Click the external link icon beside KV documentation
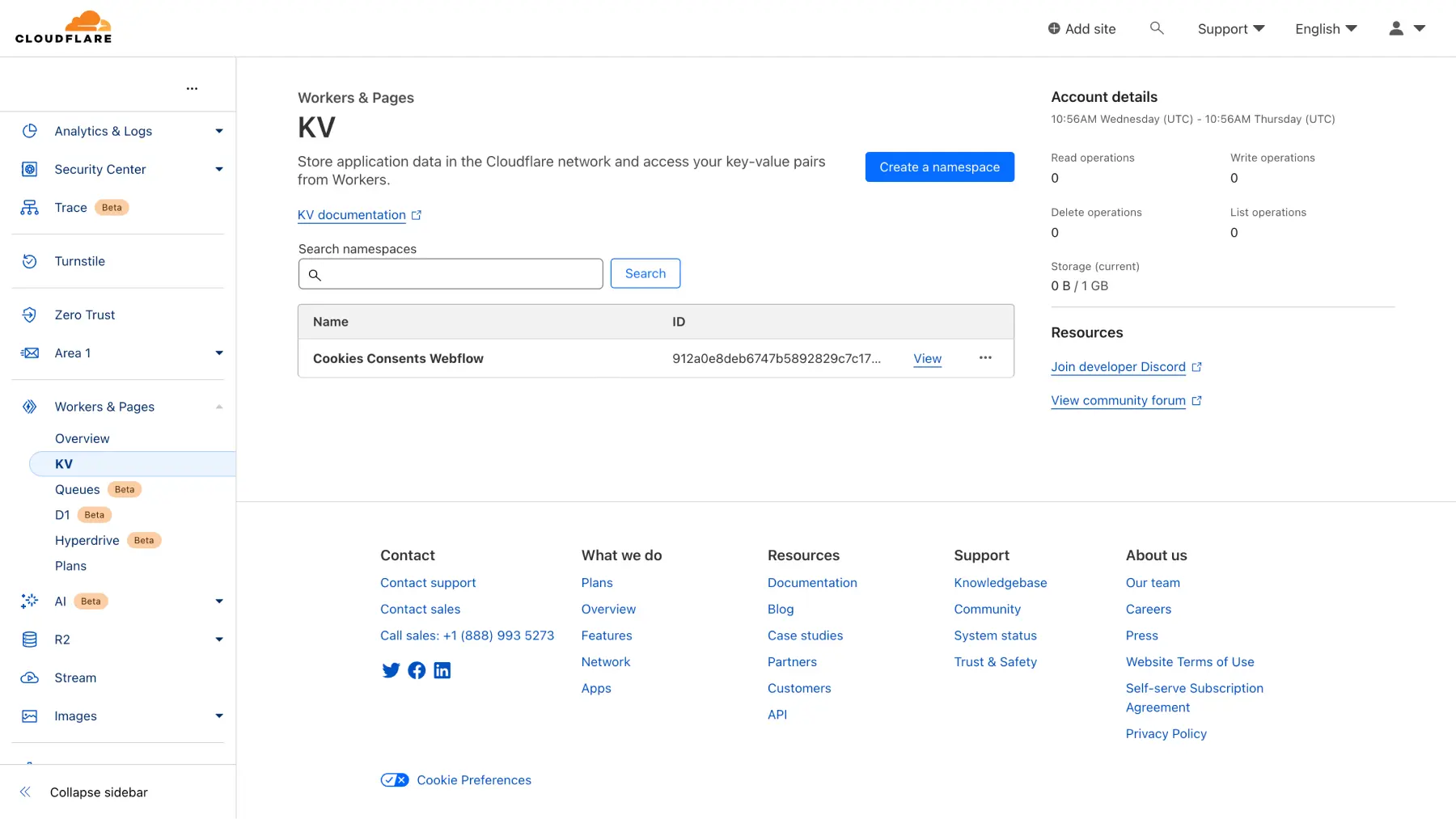This screenshot has width=1456, height=819. point(417,215)
